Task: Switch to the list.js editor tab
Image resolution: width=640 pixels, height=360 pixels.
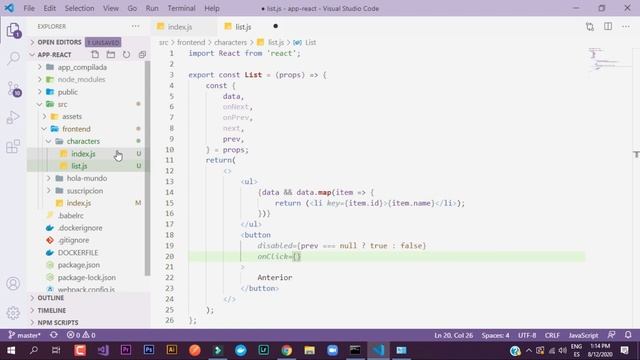Action: tap(243, 27)
